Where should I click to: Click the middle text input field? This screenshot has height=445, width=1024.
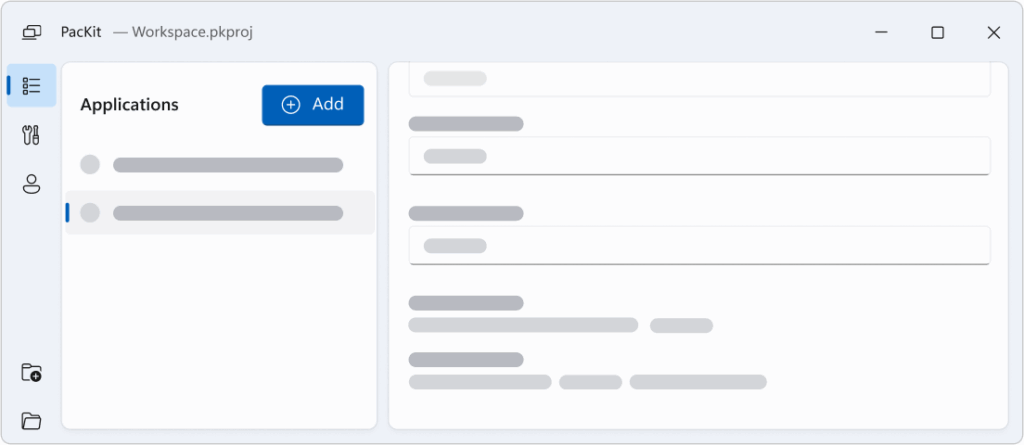(x=699, y=156)
